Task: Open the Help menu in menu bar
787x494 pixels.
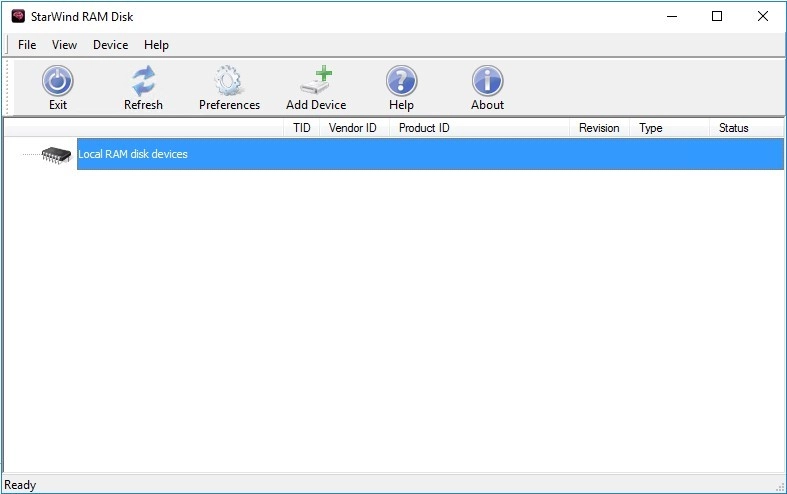Action: [x=156, y=45]
